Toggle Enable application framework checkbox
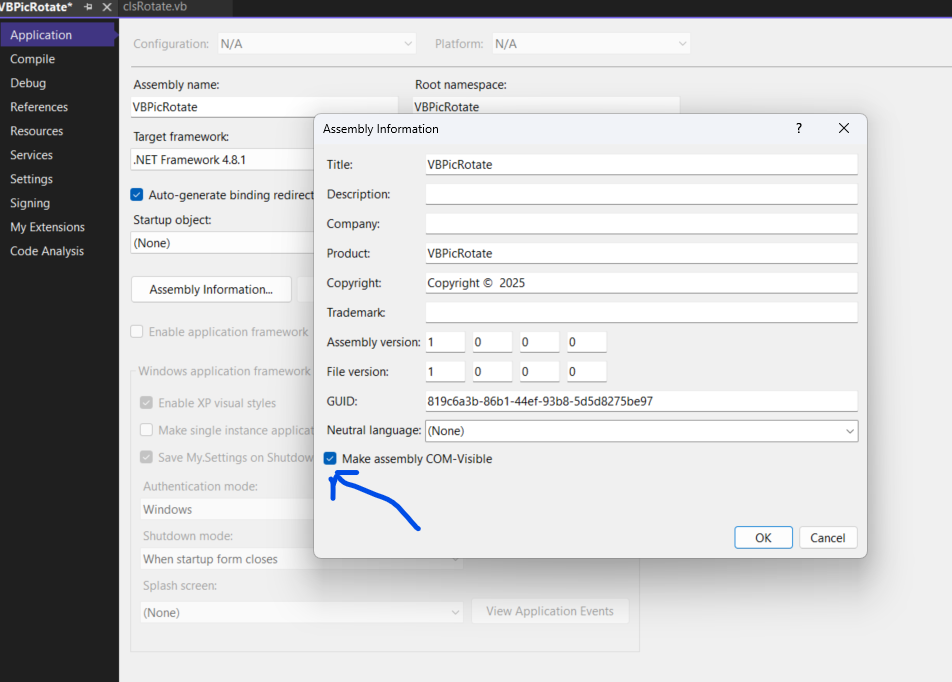Viewport: 952px width, 682px height. (x=137, y=332)
